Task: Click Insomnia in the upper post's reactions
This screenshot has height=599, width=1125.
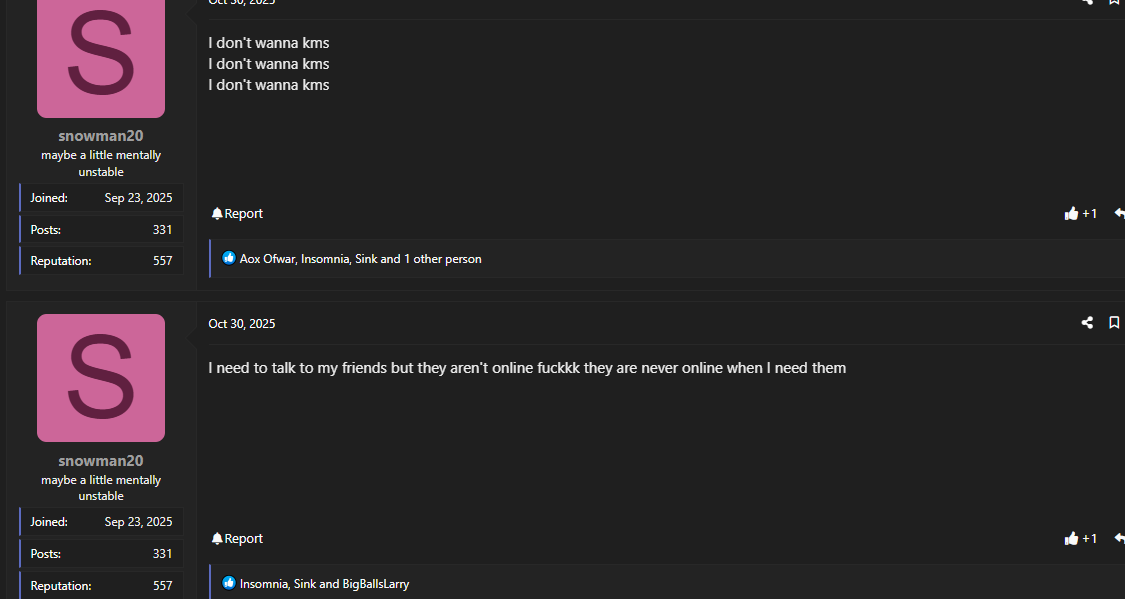Action: pyautogui.click(x=325, y=259)
